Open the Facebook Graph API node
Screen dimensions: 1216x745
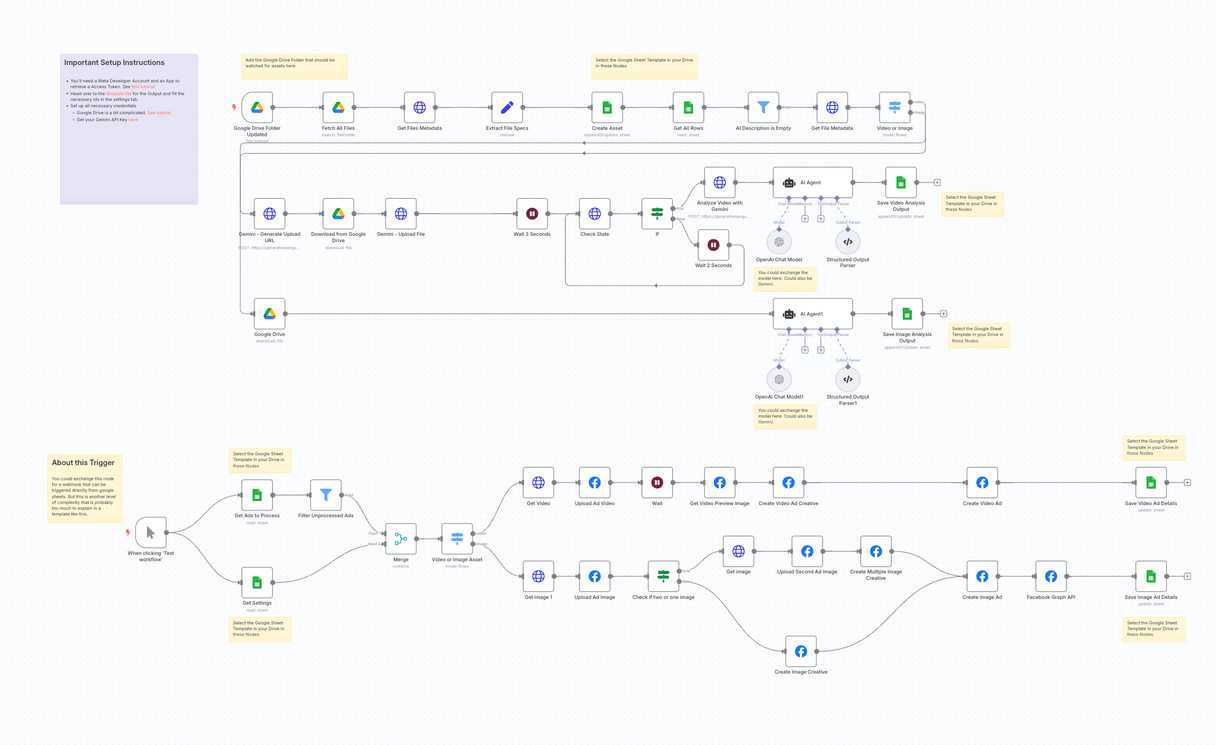point(1050,575)
